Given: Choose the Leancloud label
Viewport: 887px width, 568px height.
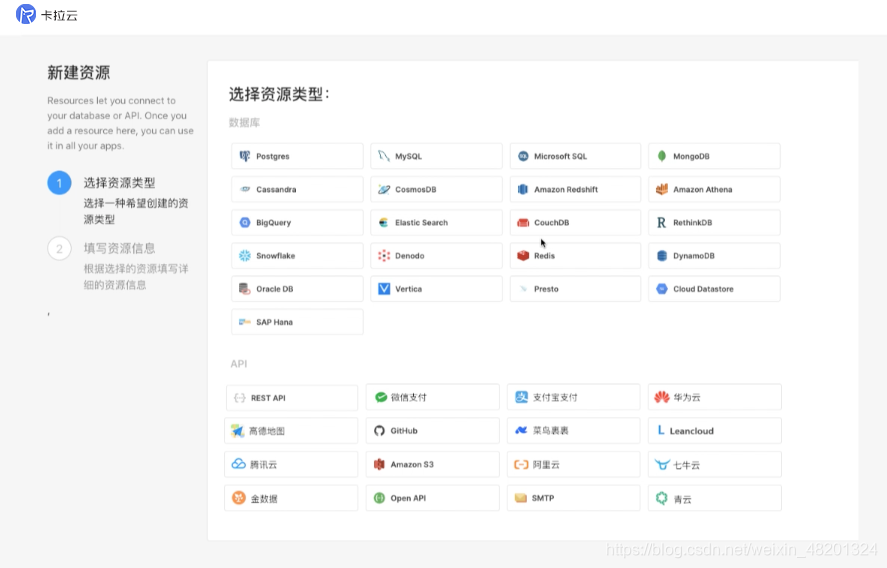Looking at the screenshot, I should 691,431.
